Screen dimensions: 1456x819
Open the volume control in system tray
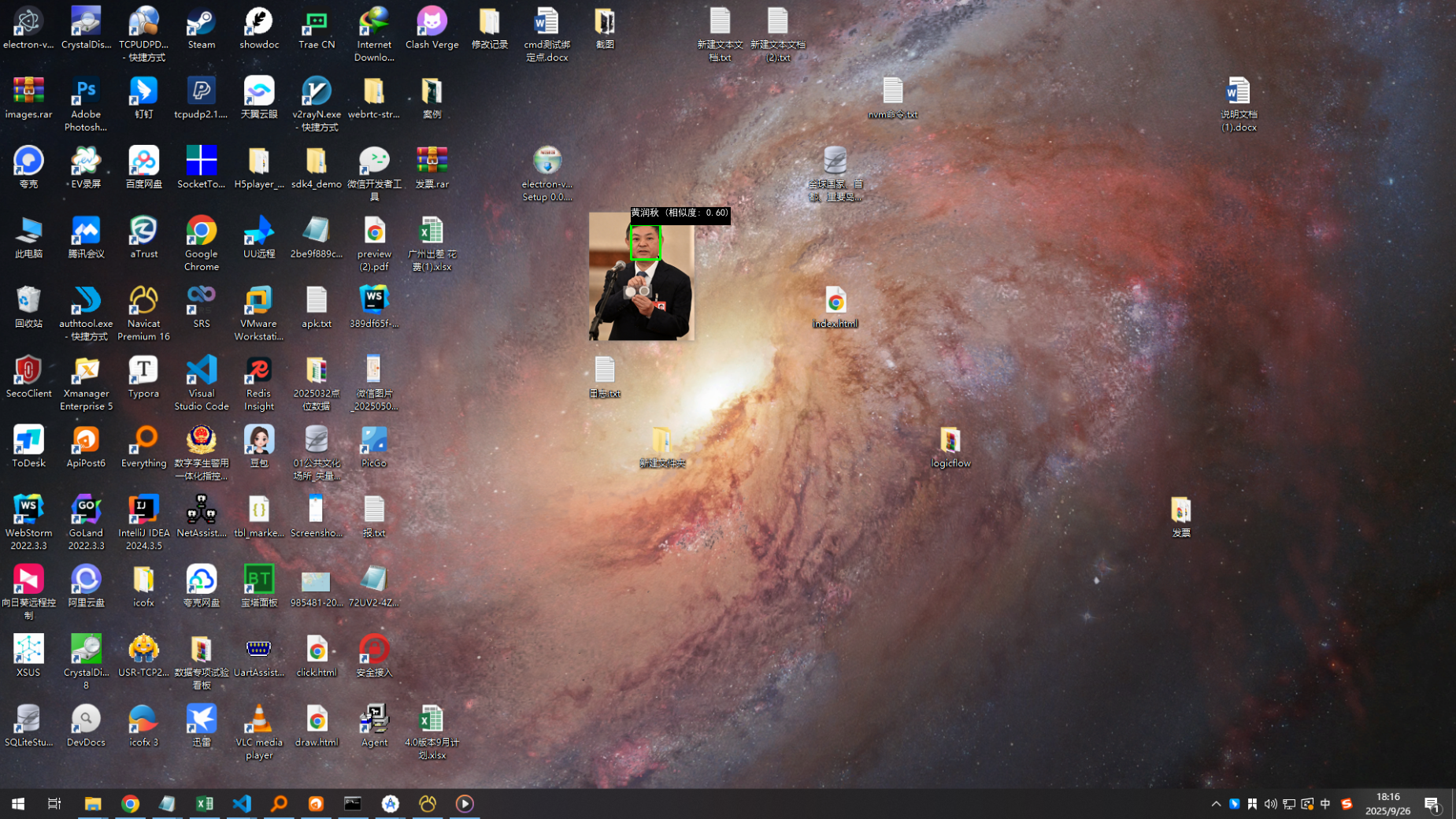1270,803
